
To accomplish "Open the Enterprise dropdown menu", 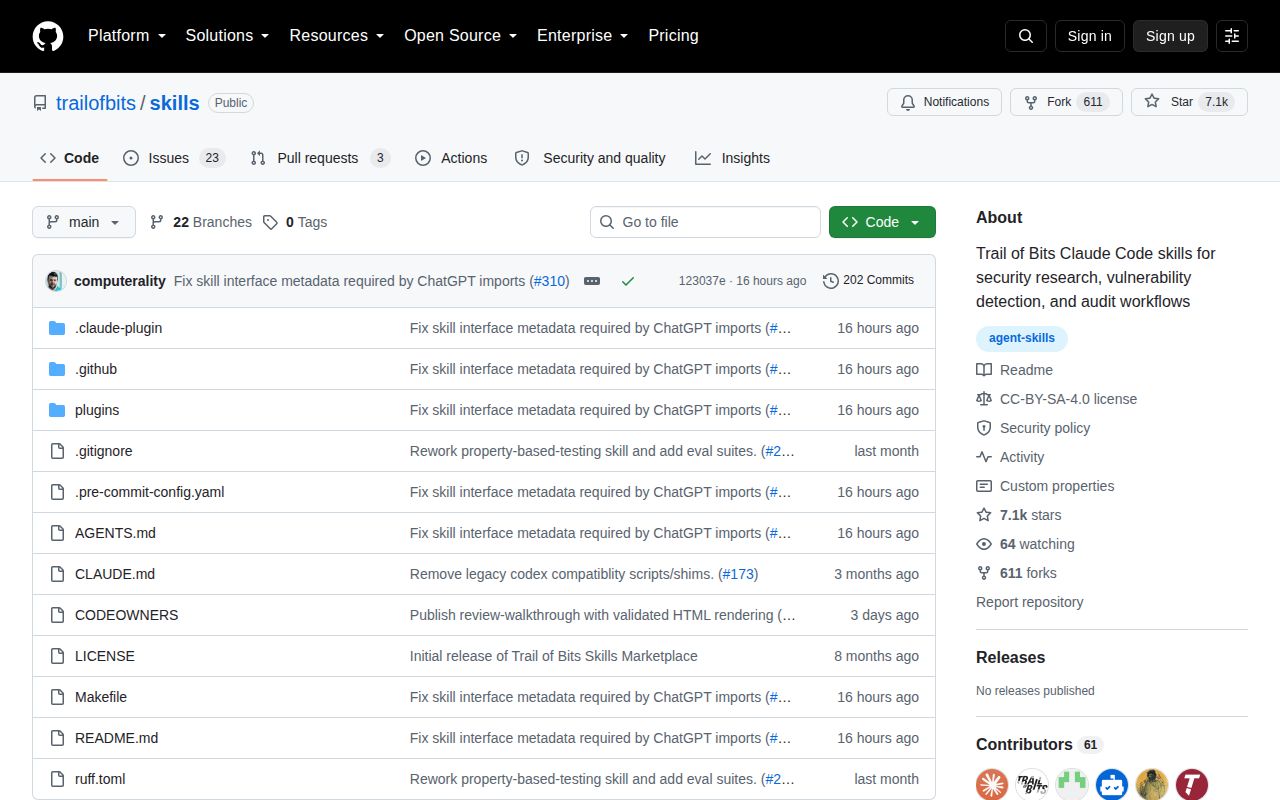I will (583, 36).
